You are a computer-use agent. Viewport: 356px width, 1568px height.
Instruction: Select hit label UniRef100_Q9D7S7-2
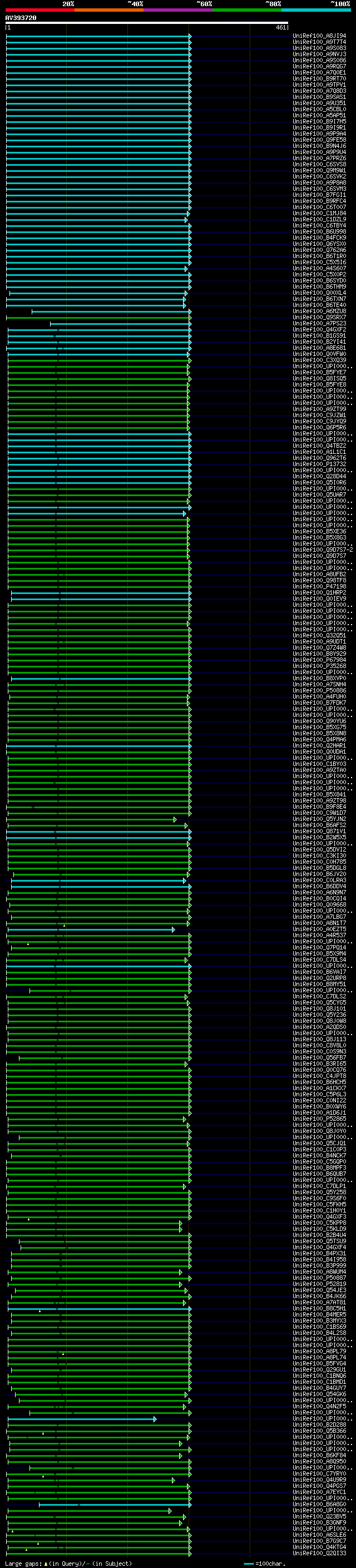coord(323,550)
